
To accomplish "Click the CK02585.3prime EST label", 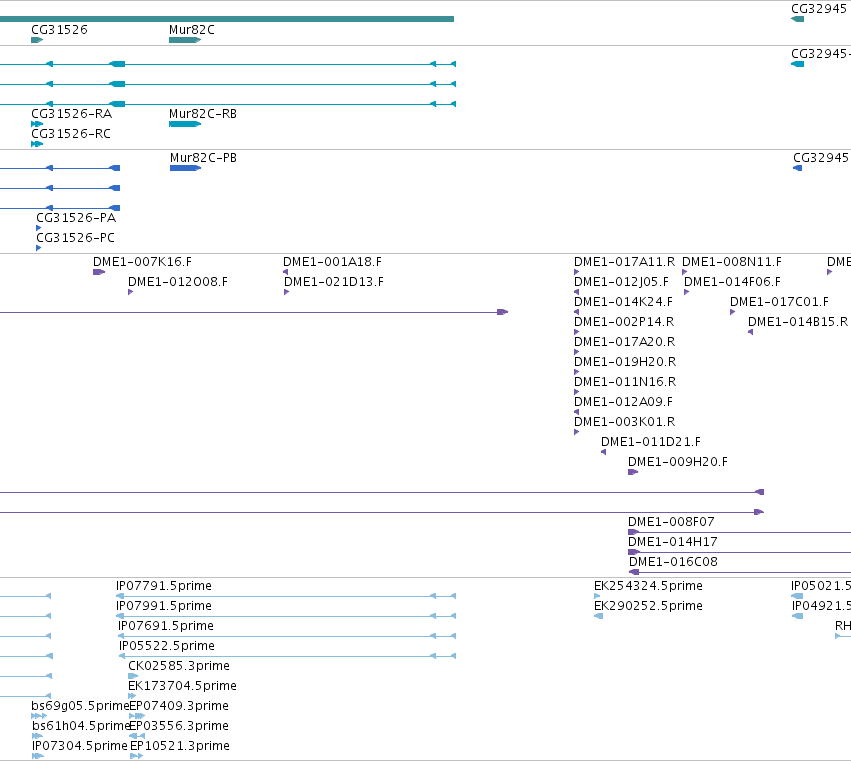I will click(179, 667).
